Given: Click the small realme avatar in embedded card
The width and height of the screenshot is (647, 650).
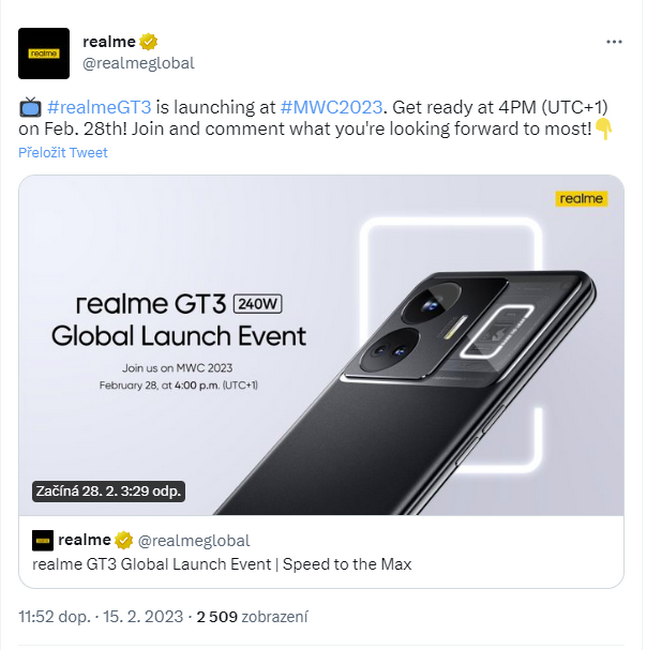Looking at the screenshot, I should [x=43, y=541].
